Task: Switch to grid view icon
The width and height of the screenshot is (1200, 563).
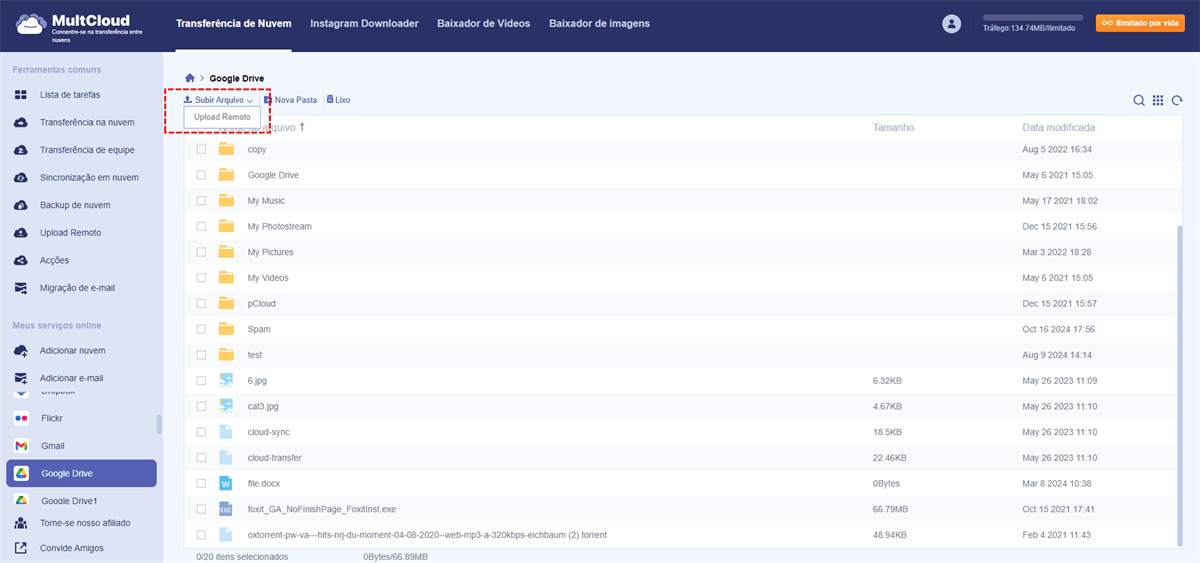Action: [1158, 100]
